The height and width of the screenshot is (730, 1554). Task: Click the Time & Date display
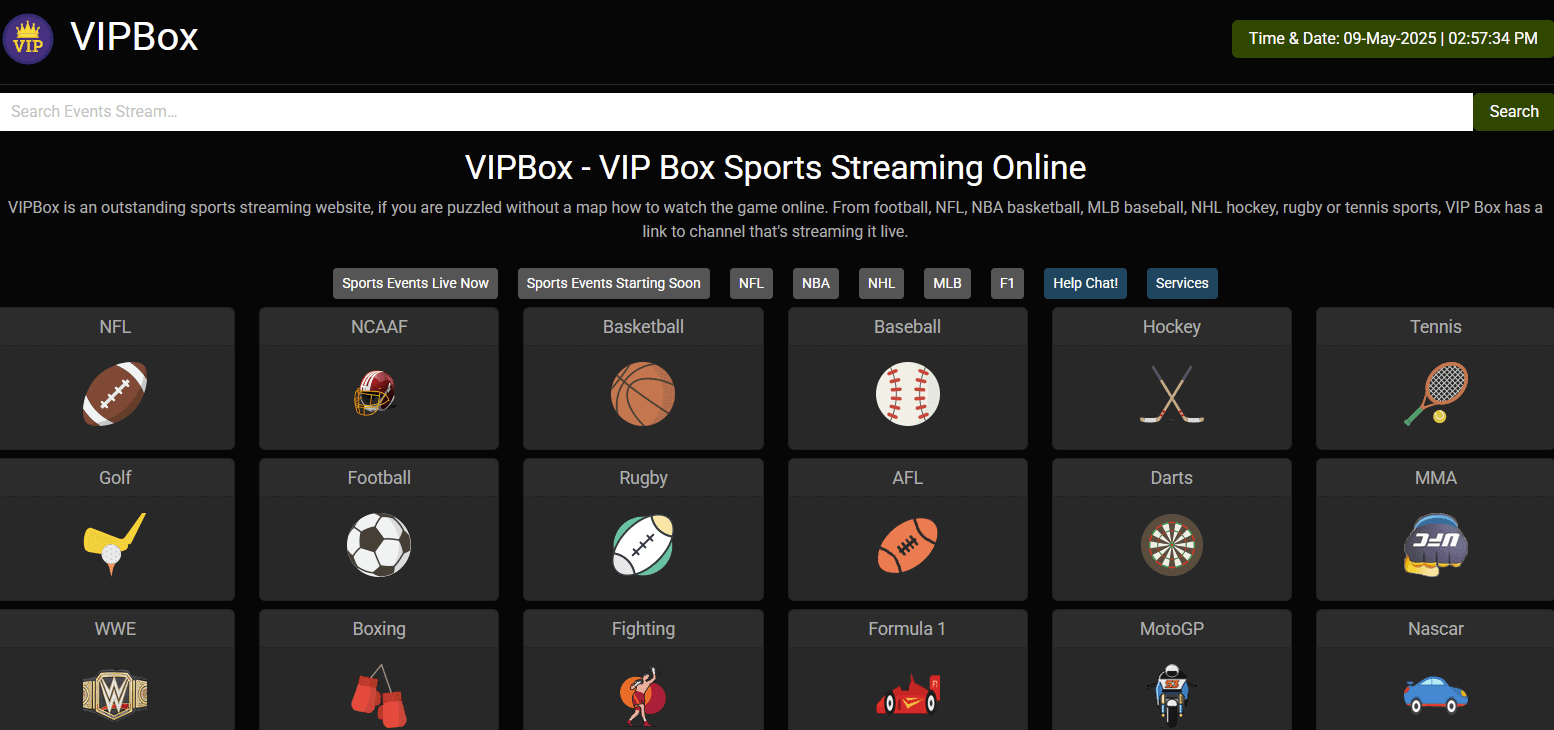[x=1393, y=39]
